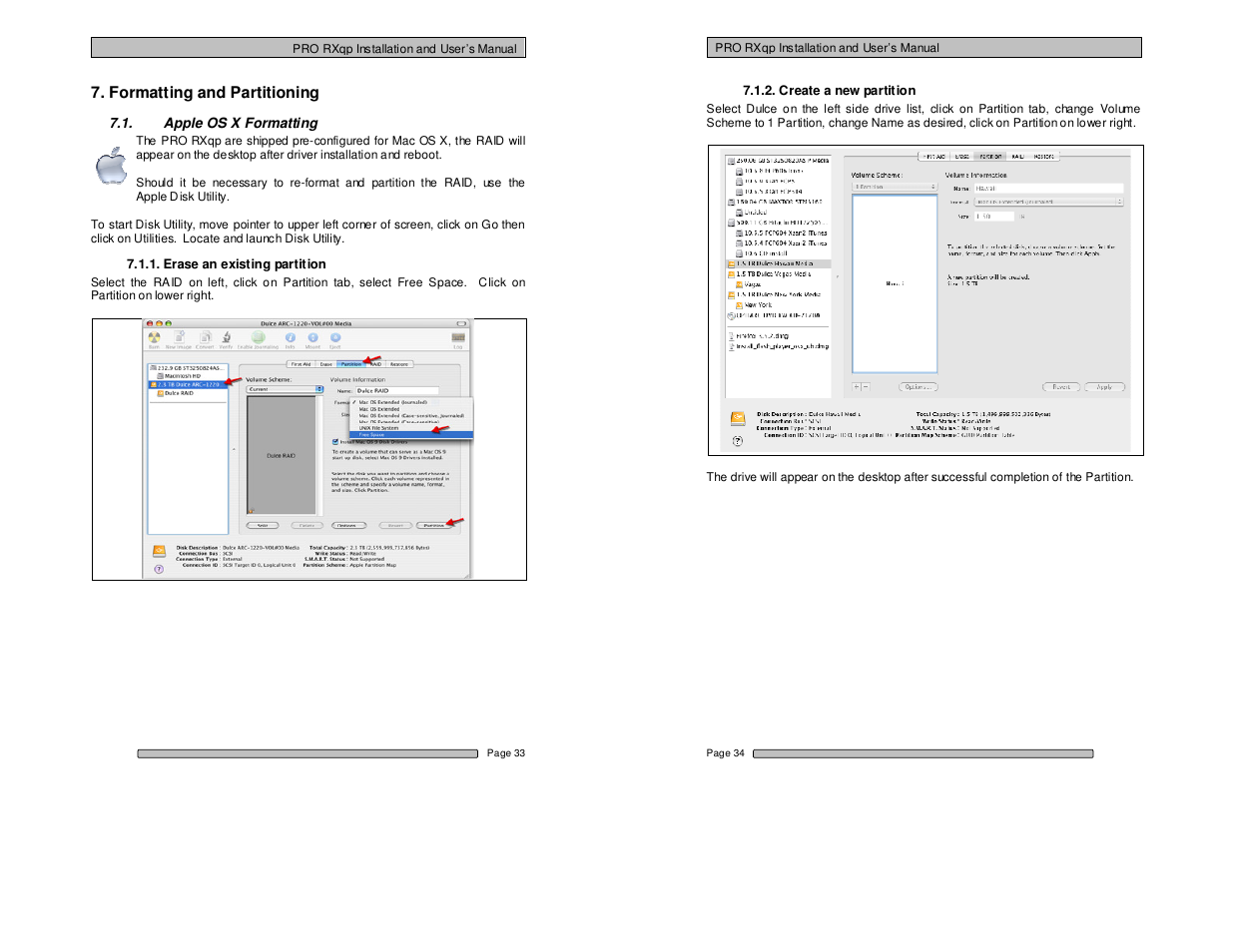Open Partition tab in Hawaii window
The height and width of the screenshot is (952, 1233).
(990, 157)
